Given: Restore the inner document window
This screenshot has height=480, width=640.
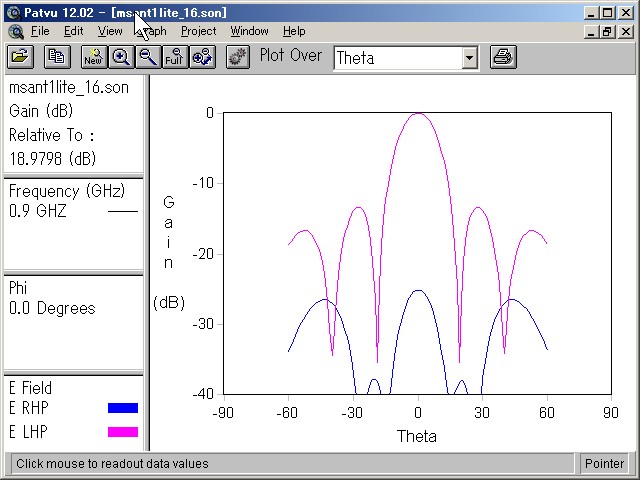Looking at the screenshot, I should [x=607, y=32].
